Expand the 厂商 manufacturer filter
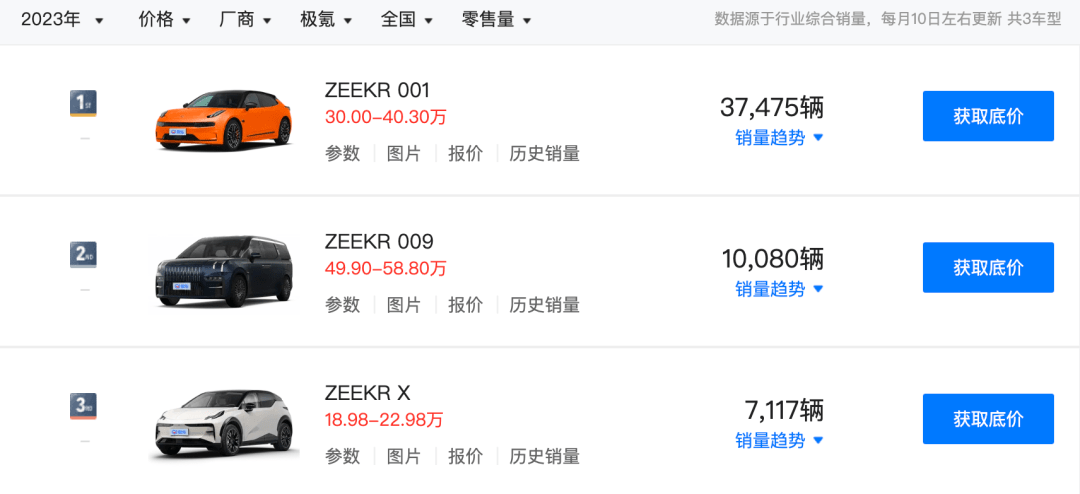1080x494 pixels. (x=245, y=19)
